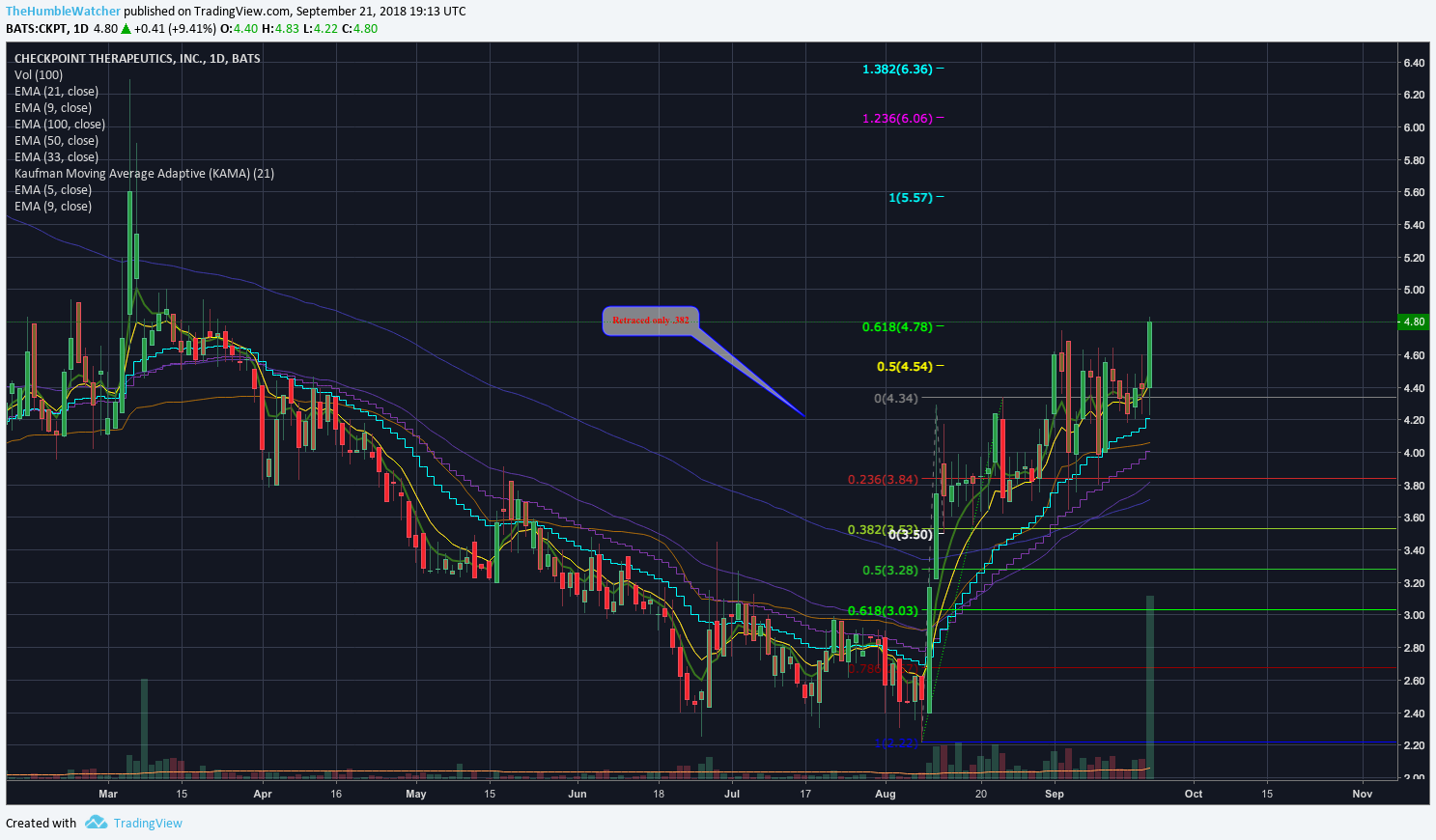Select the EMA (50, close) indicator label

56,141
